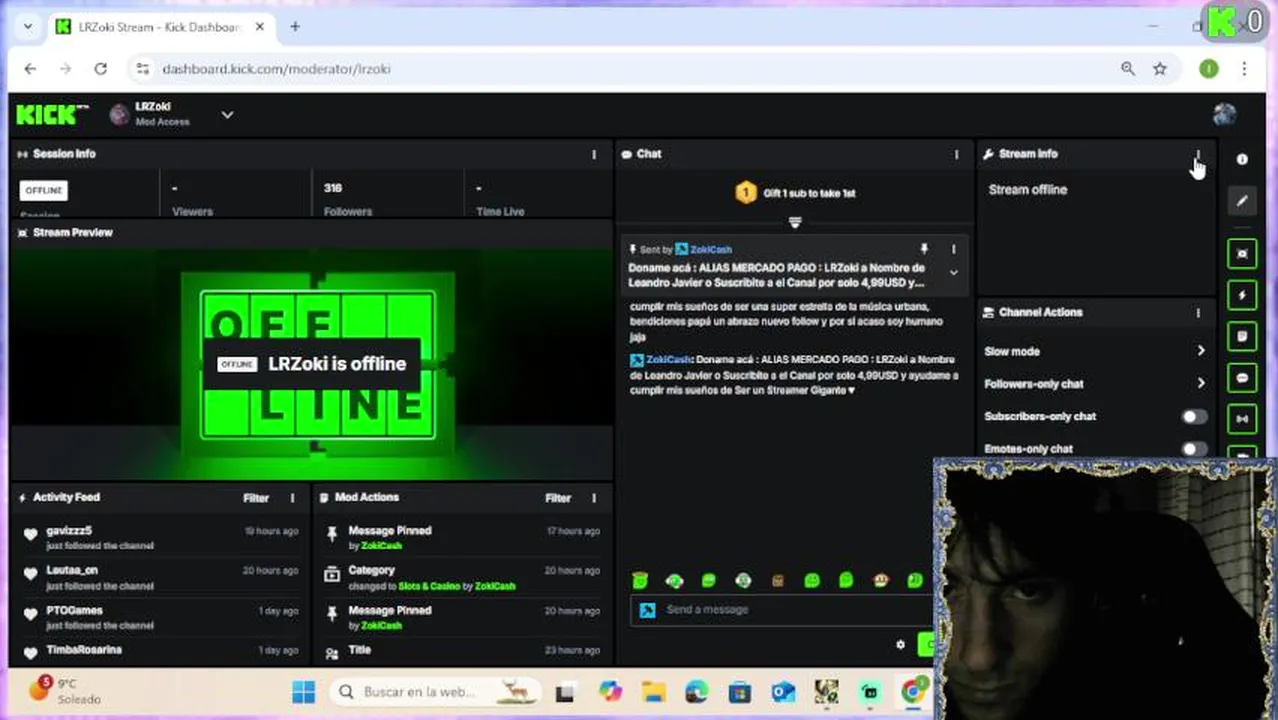The width and height of the screenshot is (1278, 720).
Task: Open the Chat panel three-dot menu
Action: pyautogui.click(x=956, y=154)
